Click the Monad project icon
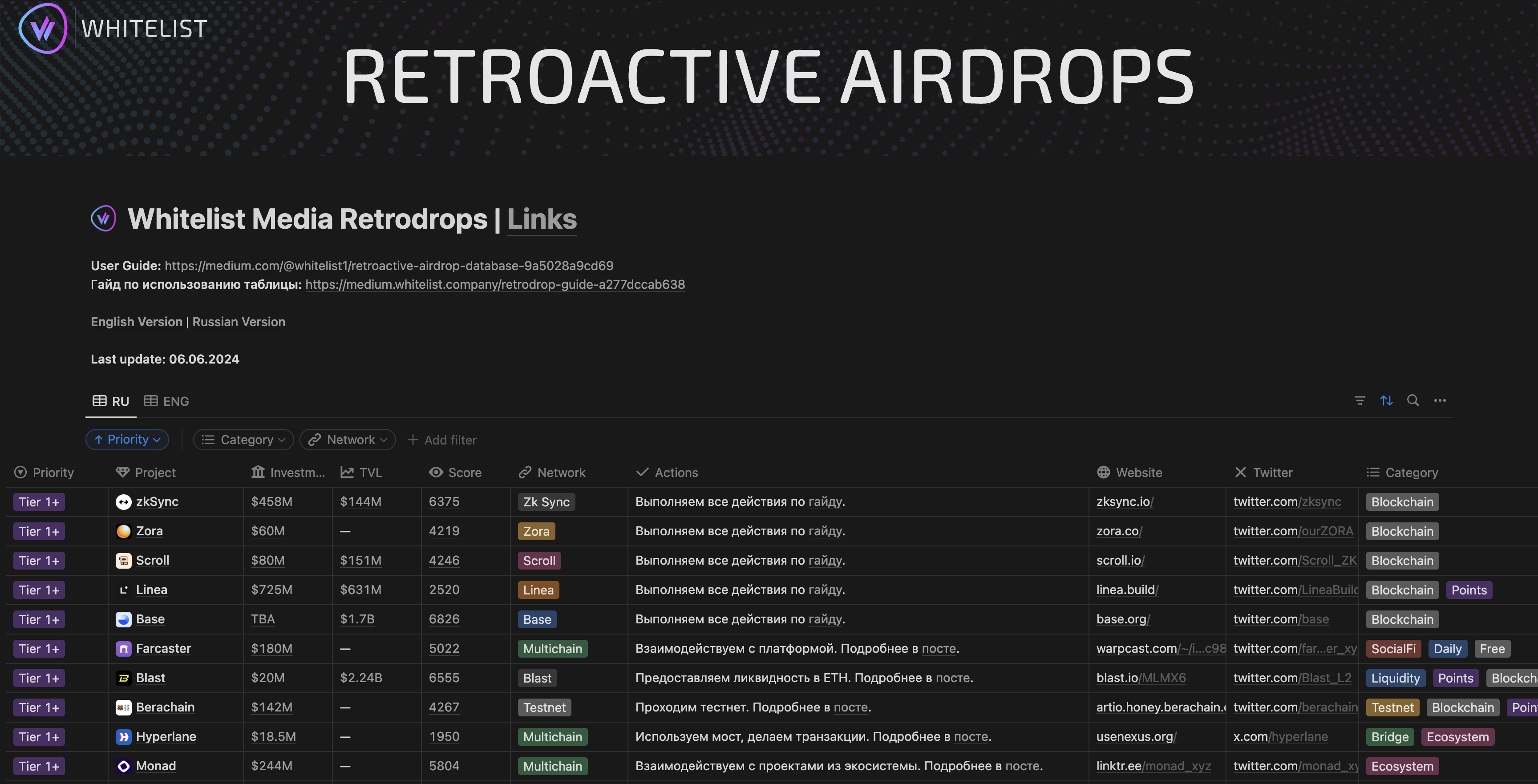Image resolution: width=1538 pixels, height=784 pixels. pos(123,766)
